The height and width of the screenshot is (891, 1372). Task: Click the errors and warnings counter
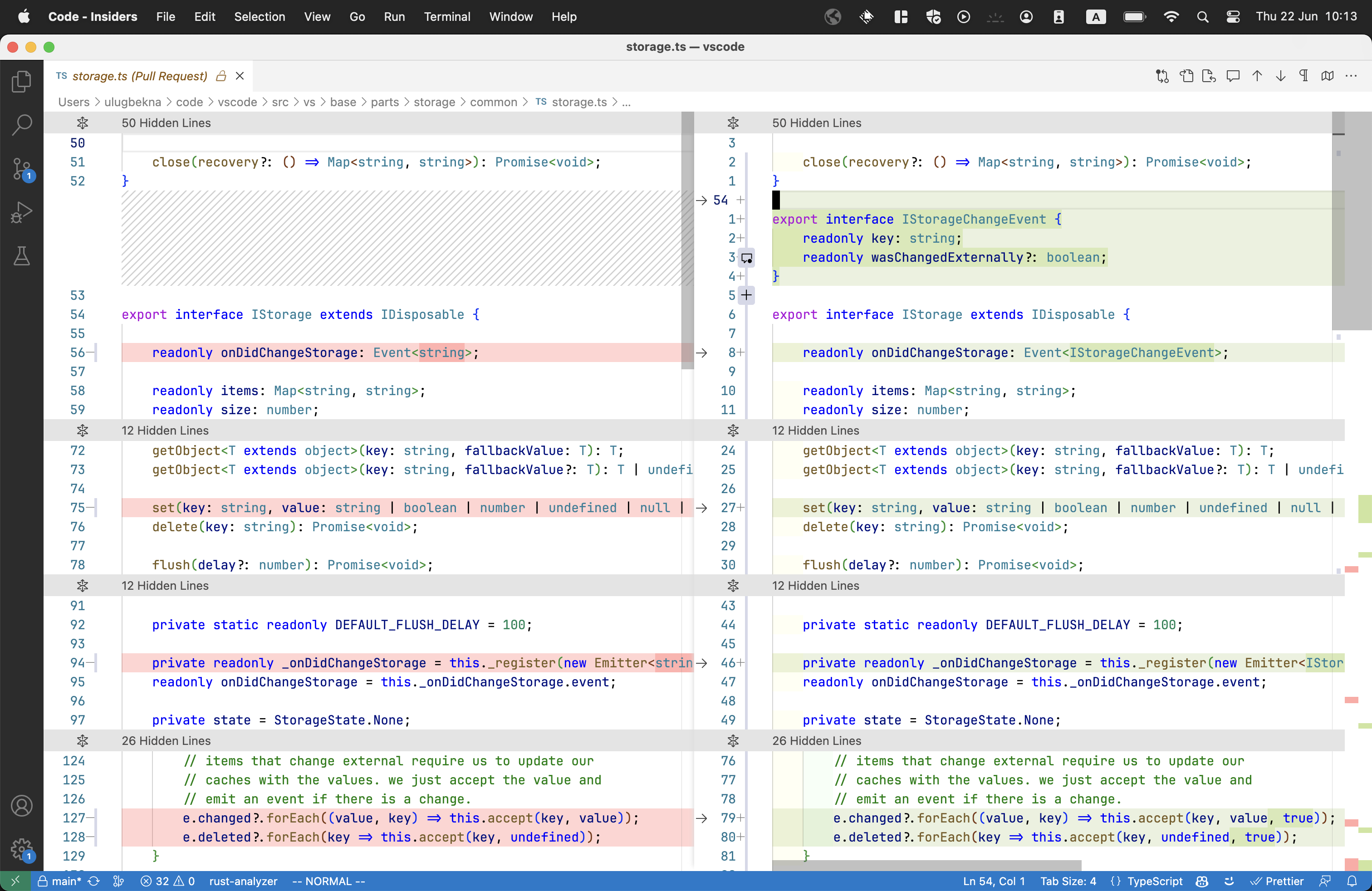(167, 881)
